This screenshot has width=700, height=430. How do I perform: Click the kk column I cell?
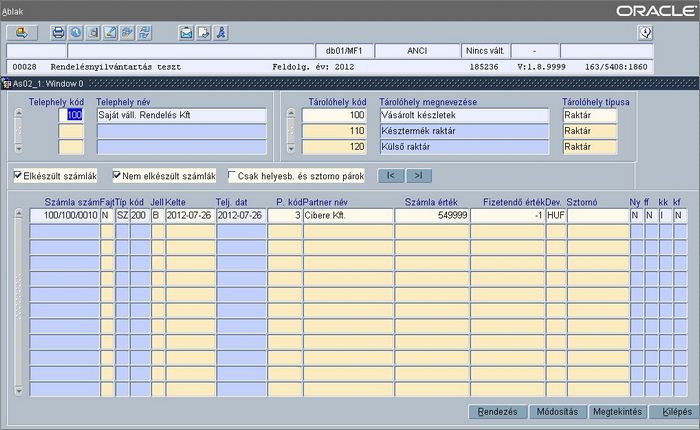coord(665,215)
